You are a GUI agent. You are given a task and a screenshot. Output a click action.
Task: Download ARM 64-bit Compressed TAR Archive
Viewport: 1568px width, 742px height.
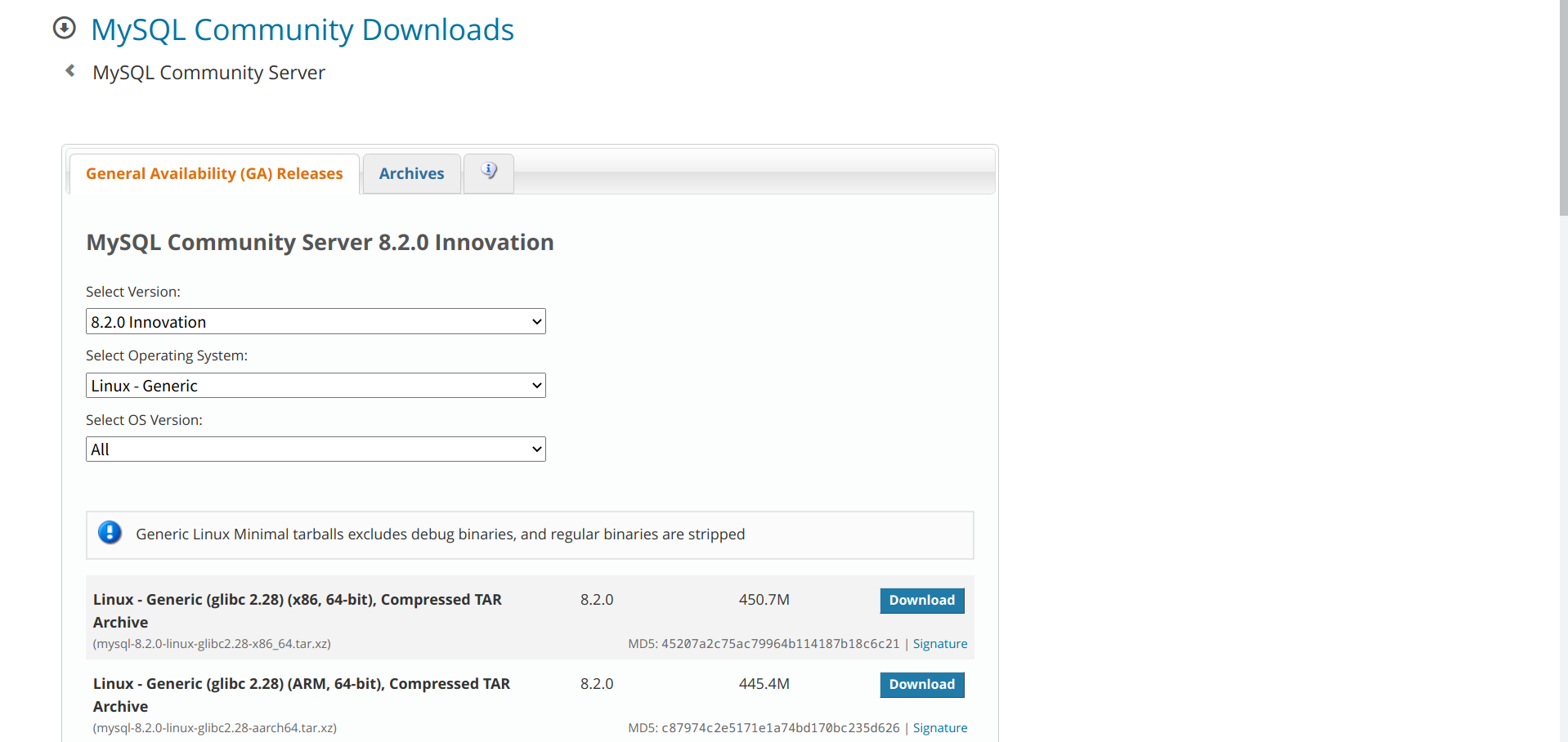(x=922, y=684)
